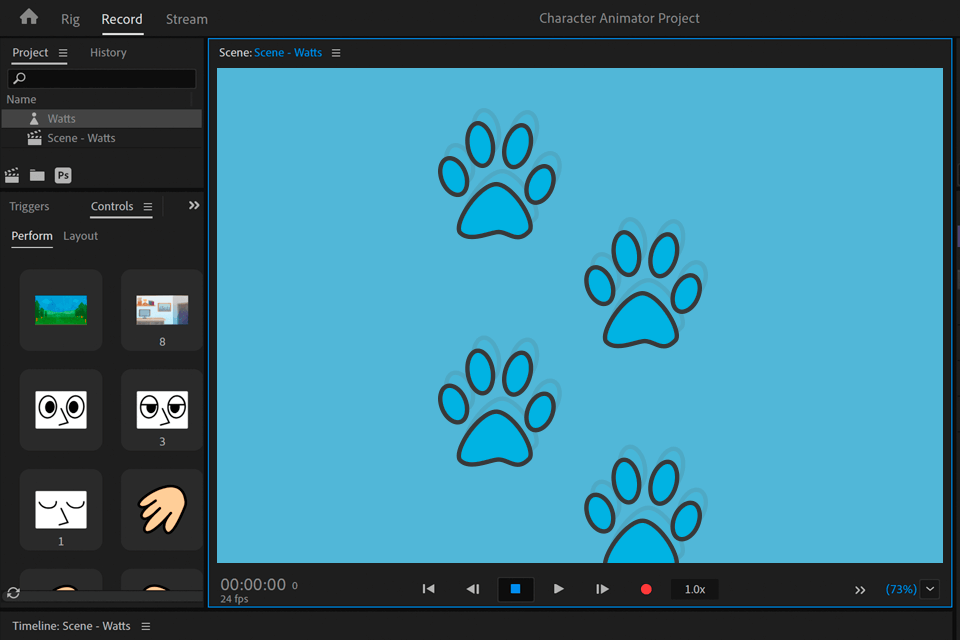Switch to the Triggers panel
This screenshot has height=640, width=960.
coord(29,206)
